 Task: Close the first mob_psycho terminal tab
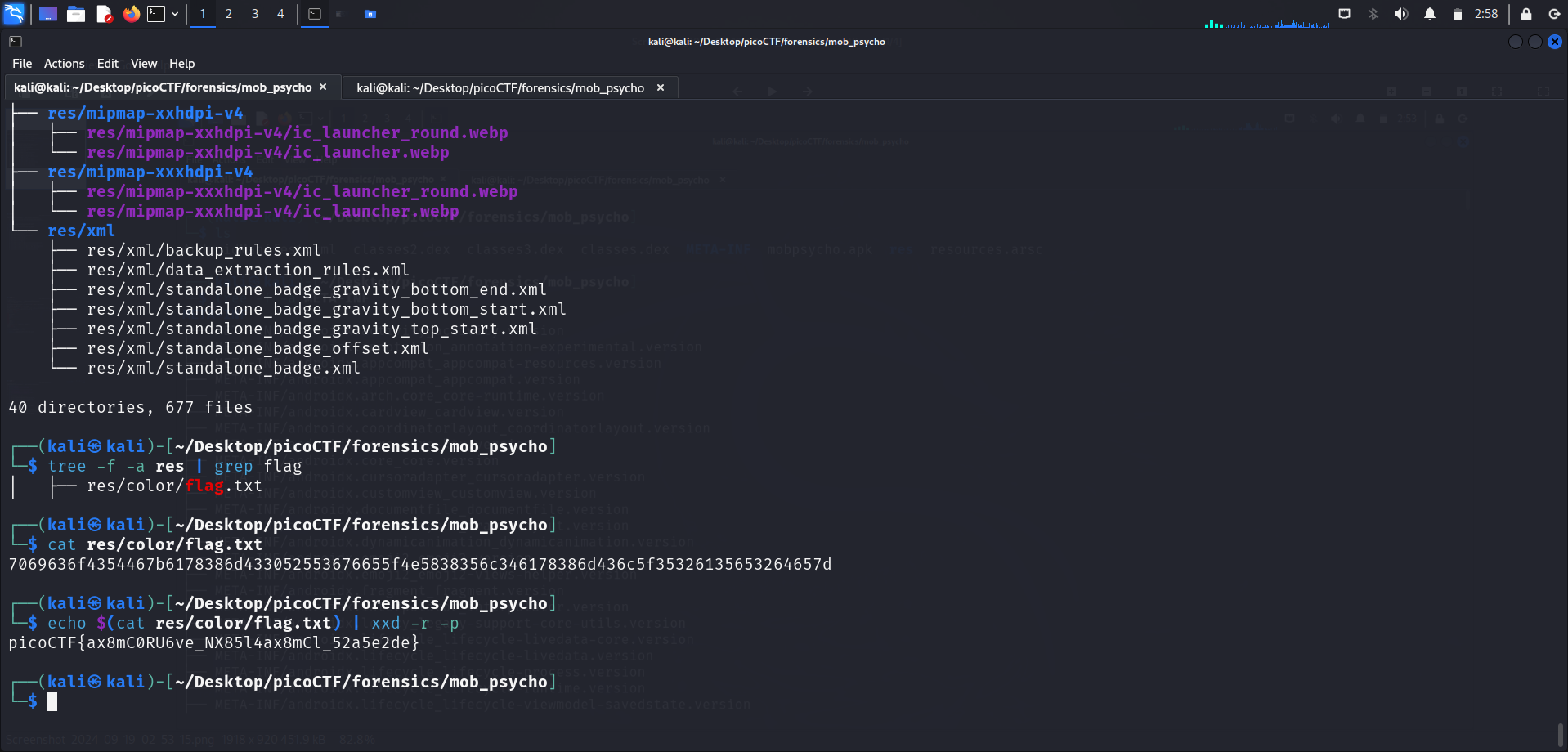(323, 87)
